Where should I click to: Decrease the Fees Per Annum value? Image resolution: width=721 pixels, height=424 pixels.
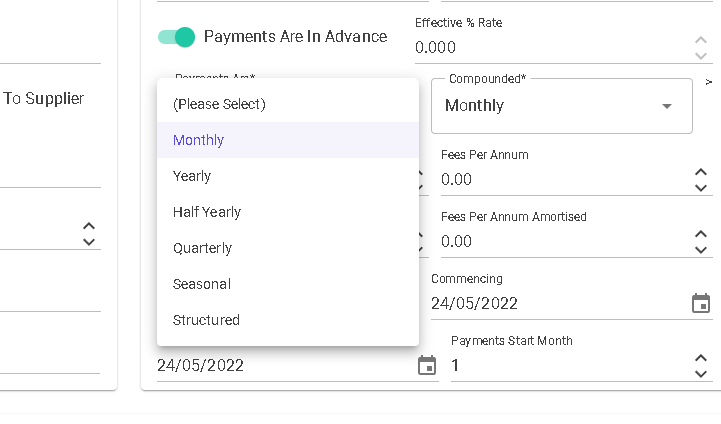click(700, 188)
